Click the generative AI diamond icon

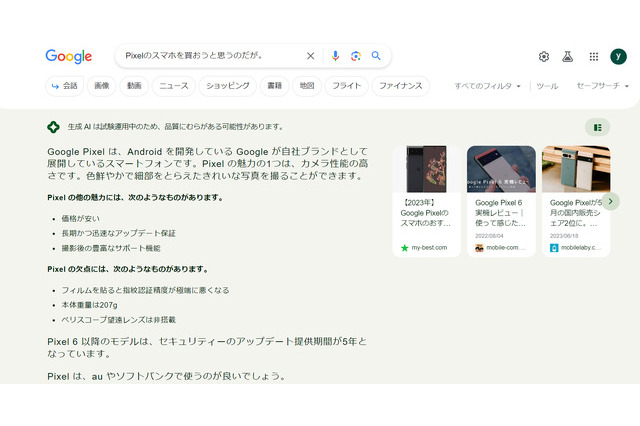(53, 127)
